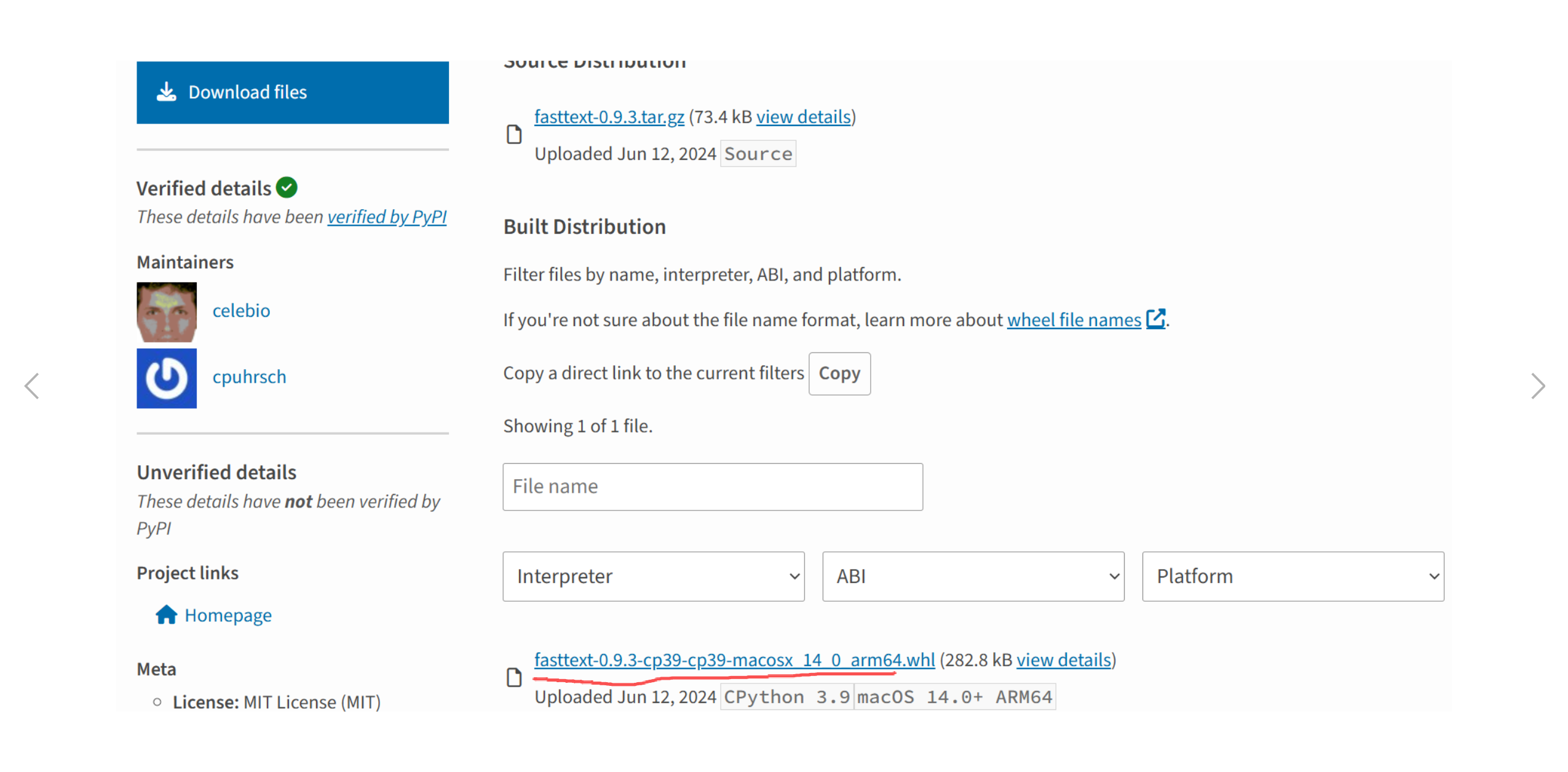The image size is (1568, 772).
Task: Download the macosx arm64 whl file
Action: click(x=734, y=660)
